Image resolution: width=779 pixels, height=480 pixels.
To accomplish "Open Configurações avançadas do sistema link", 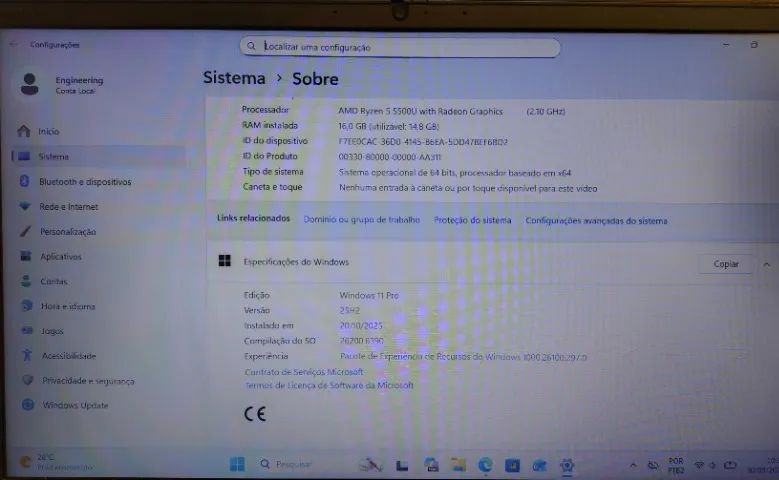I will click(596, 221).
